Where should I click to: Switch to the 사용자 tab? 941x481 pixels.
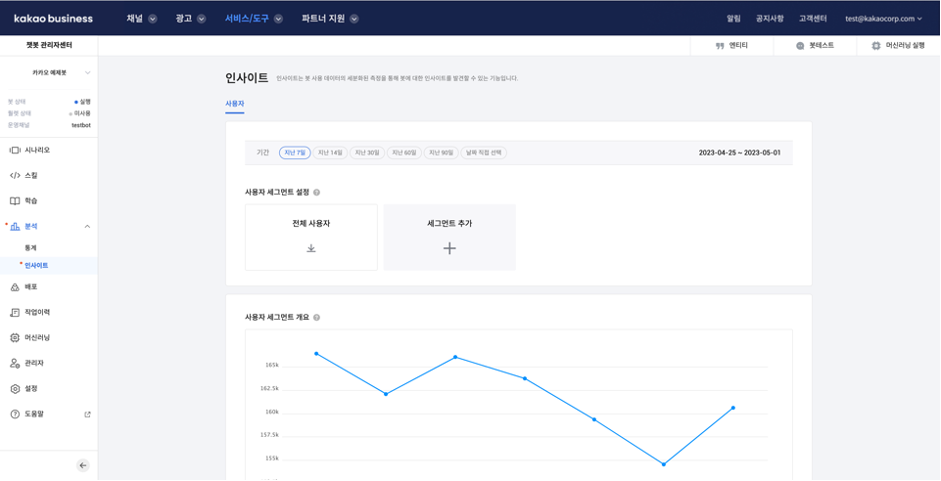(x=235, y=103)
